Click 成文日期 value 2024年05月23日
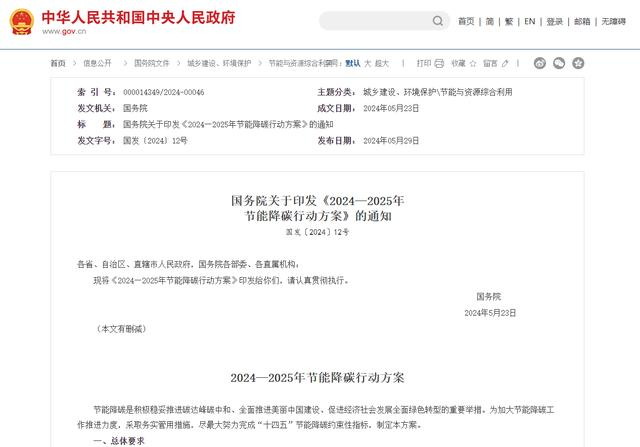This screenshot has height=447, width=640. point(391,108)
